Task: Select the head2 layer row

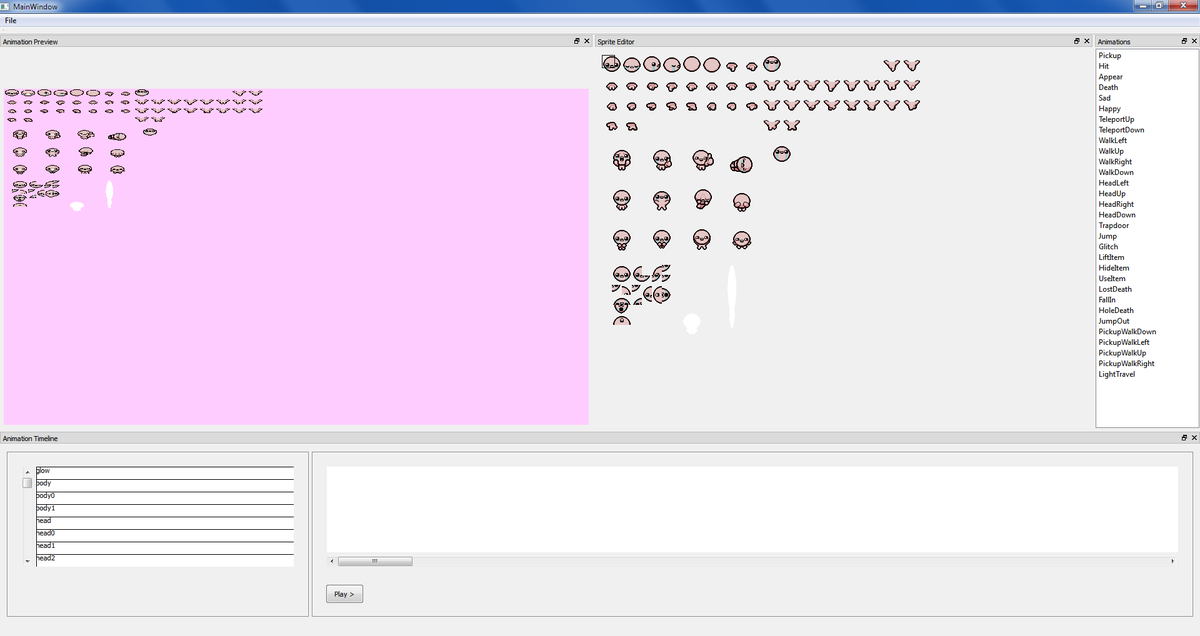Action: click(x=165, y=560)
